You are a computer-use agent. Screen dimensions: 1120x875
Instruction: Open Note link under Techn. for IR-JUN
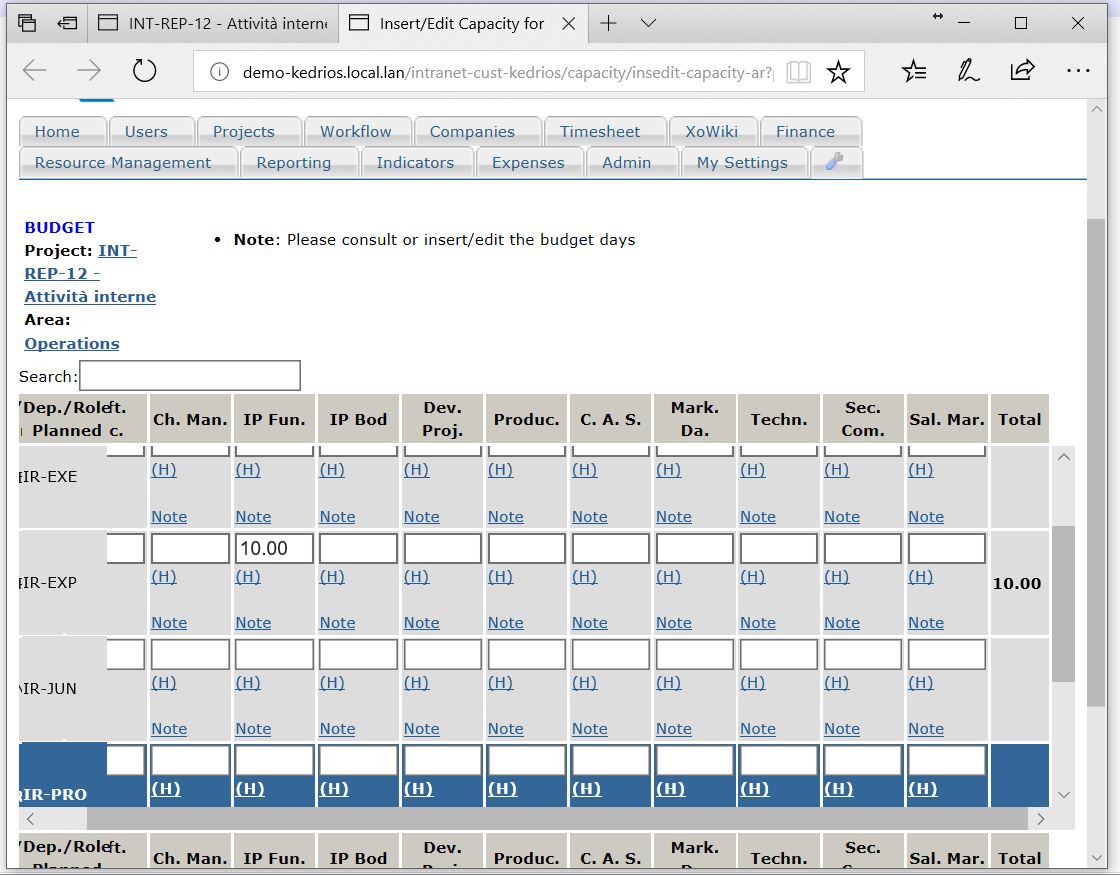coord(758,729)
